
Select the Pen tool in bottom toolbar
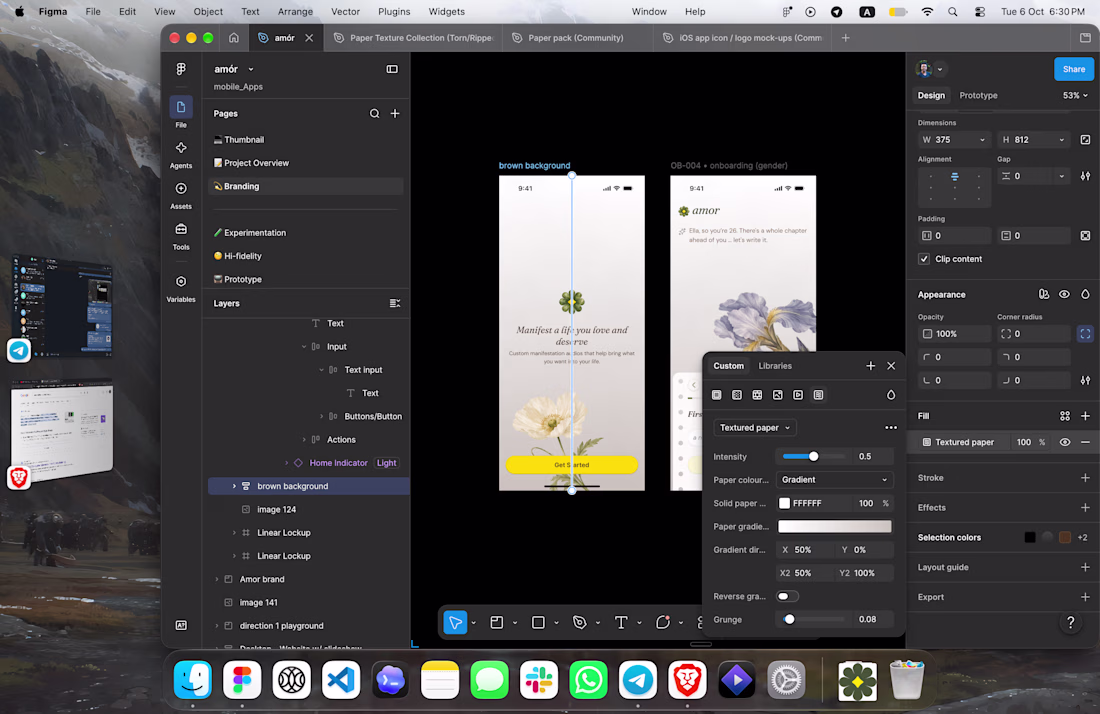(x=579, y=622)
